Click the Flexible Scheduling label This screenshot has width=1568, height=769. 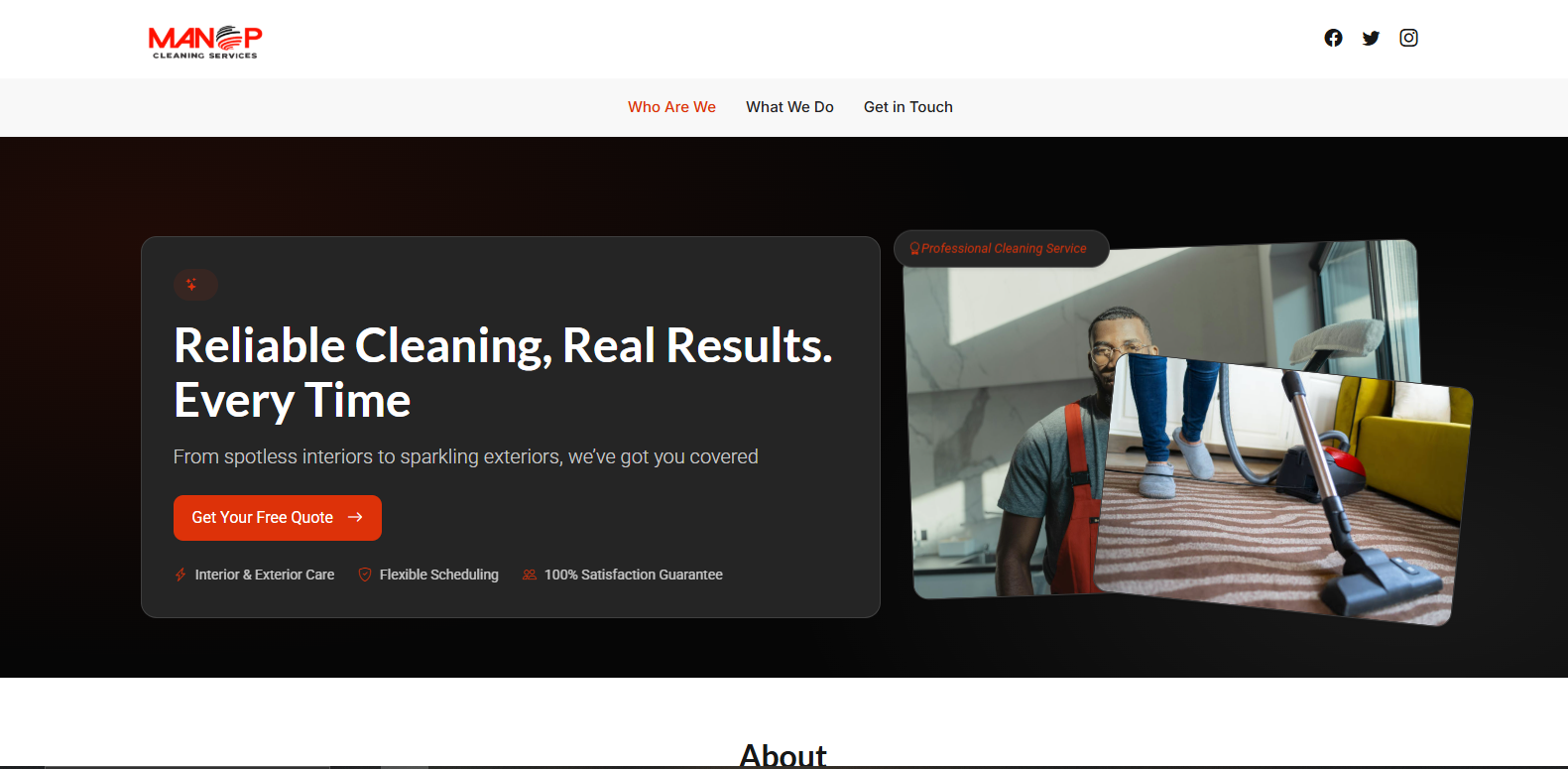(439, 575)
